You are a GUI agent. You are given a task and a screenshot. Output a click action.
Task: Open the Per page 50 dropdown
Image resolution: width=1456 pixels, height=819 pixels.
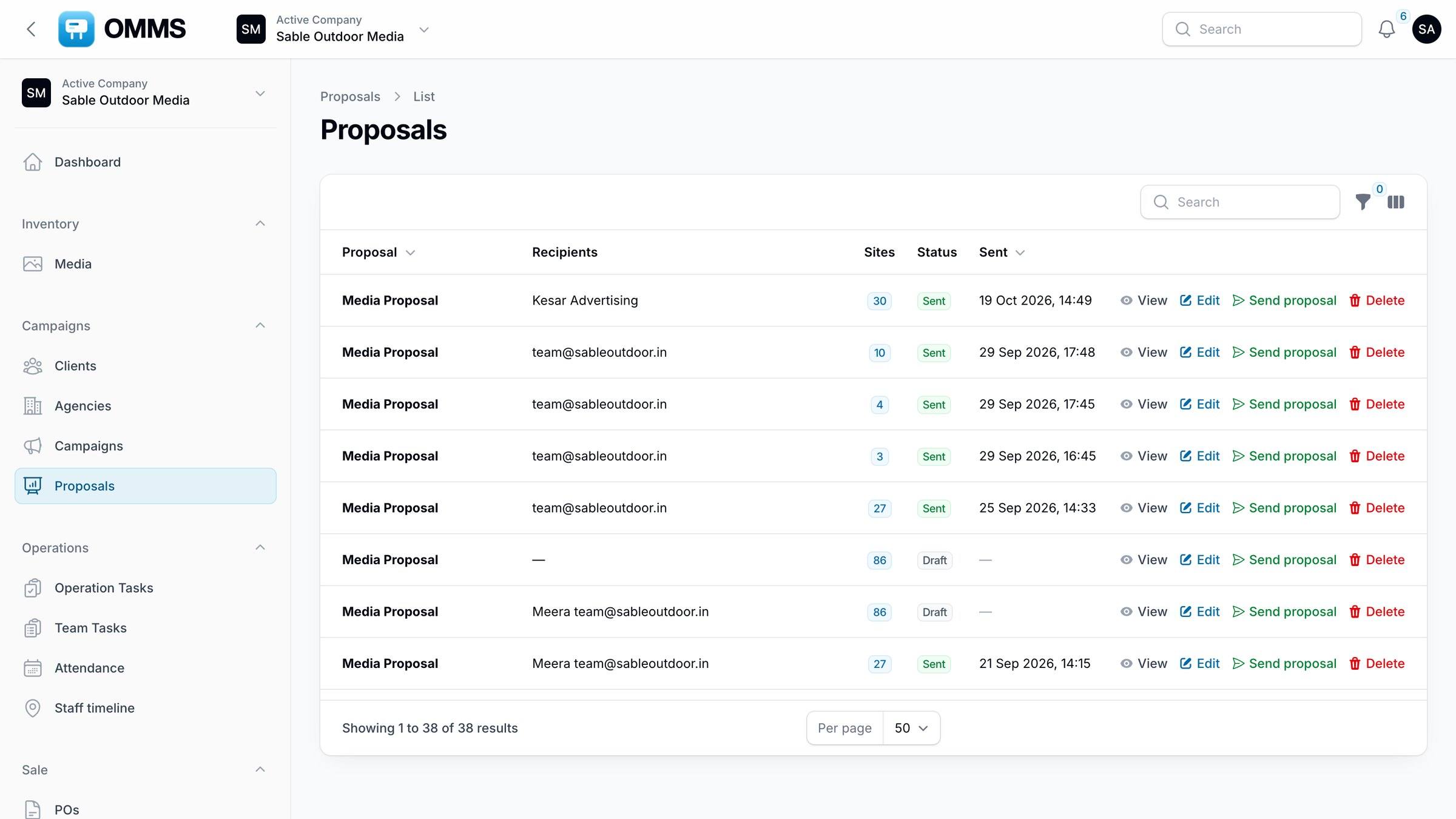coord(911,728)
